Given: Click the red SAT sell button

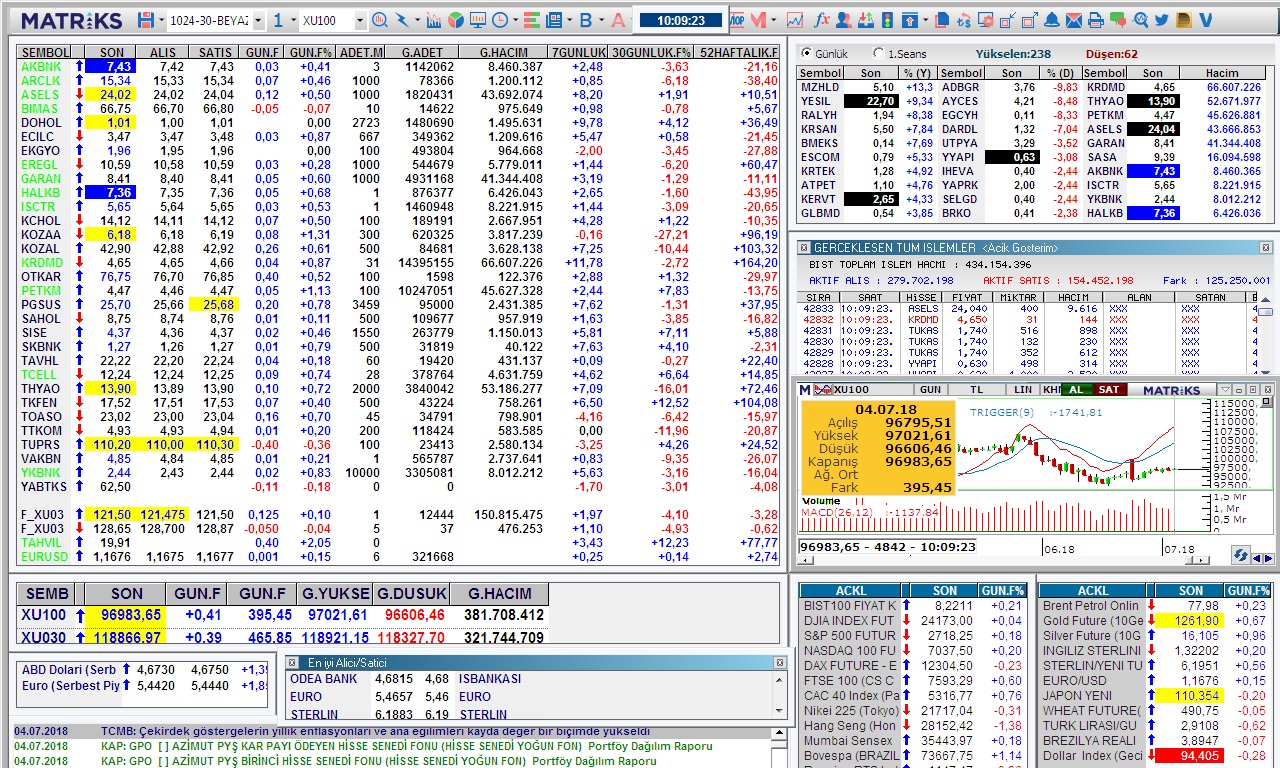Looking at the screenshot, I should tap(1109, 390).
